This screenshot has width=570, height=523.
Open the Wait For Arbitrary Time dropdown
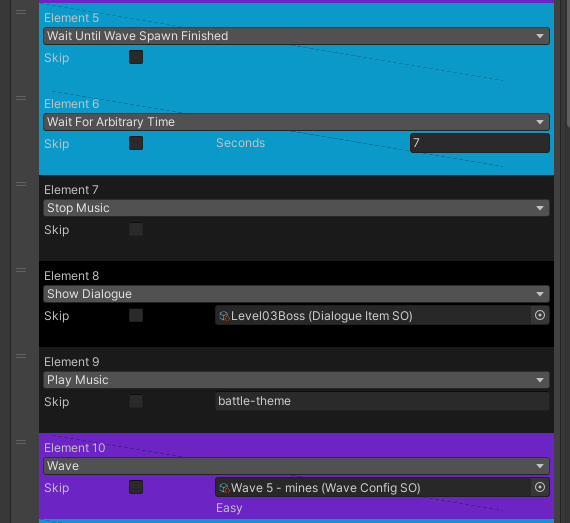(x=296, y=122)
